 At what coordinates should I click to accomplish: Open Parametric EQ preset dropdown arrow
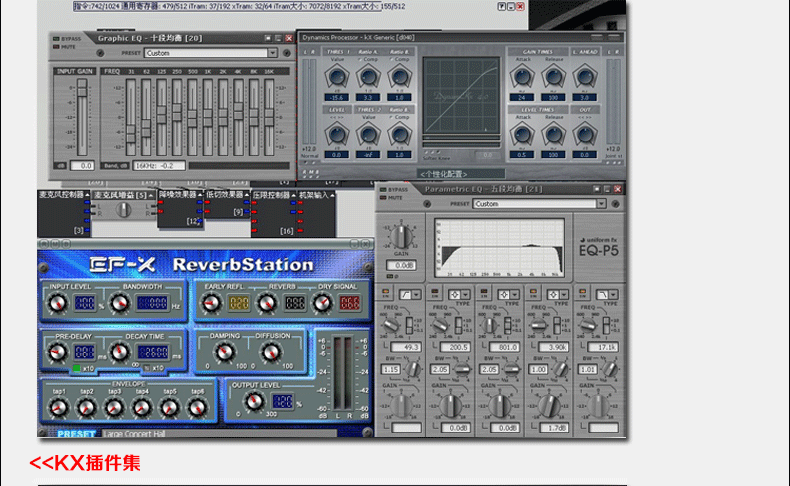(601, 204)
